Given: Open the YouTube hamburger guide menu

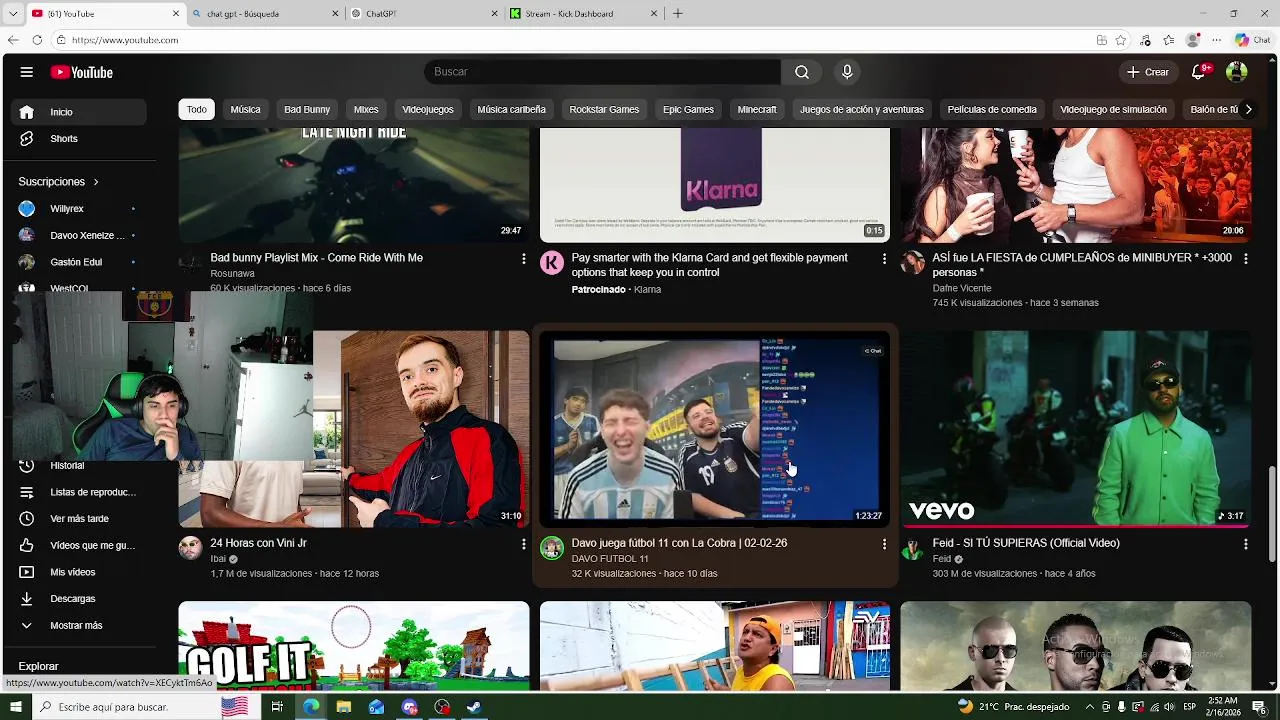Looking at the screenshot, I should (x=27, y=72).
